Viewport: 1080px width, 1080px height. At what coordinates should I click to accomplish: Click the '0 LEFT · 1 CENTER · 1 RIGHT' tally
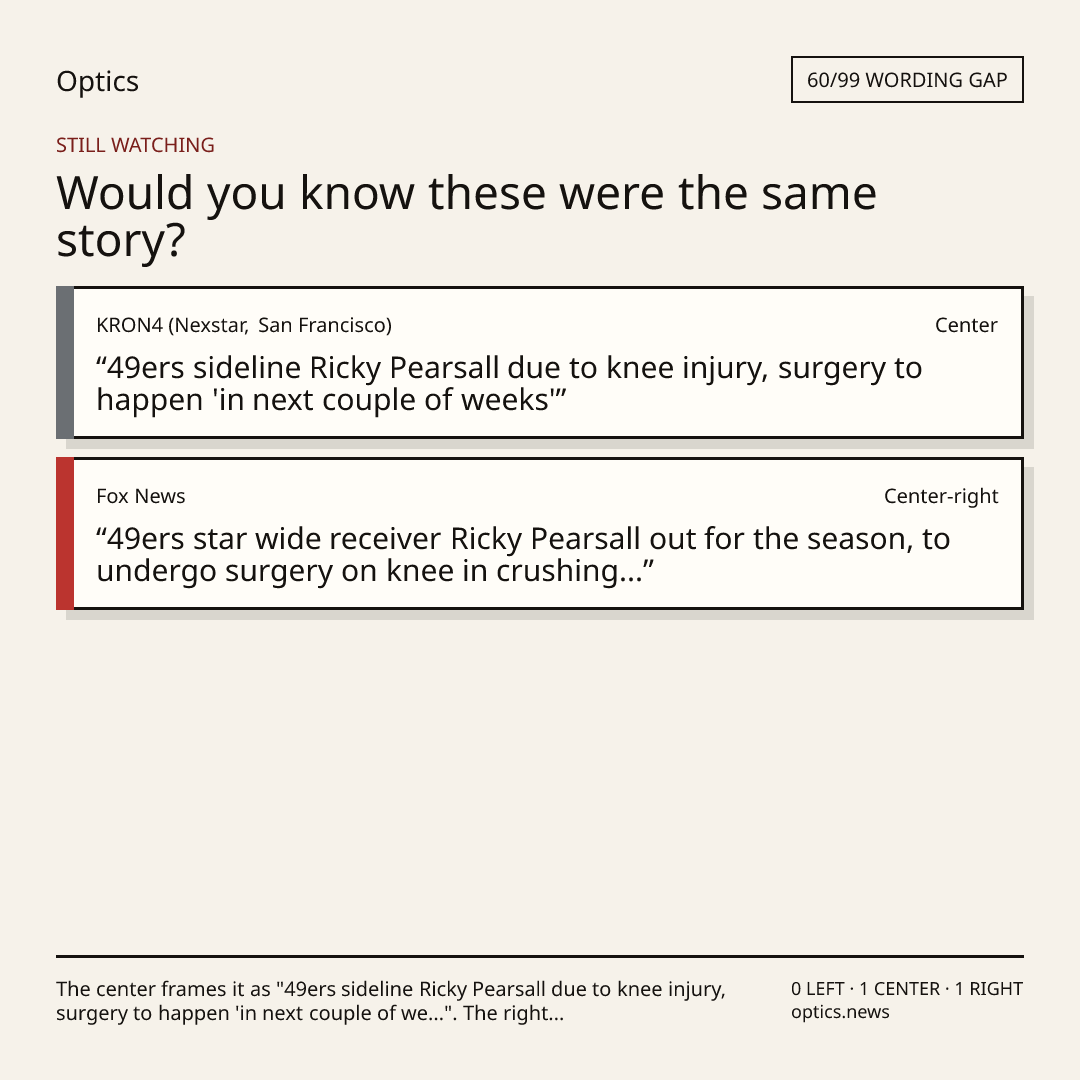906,988
